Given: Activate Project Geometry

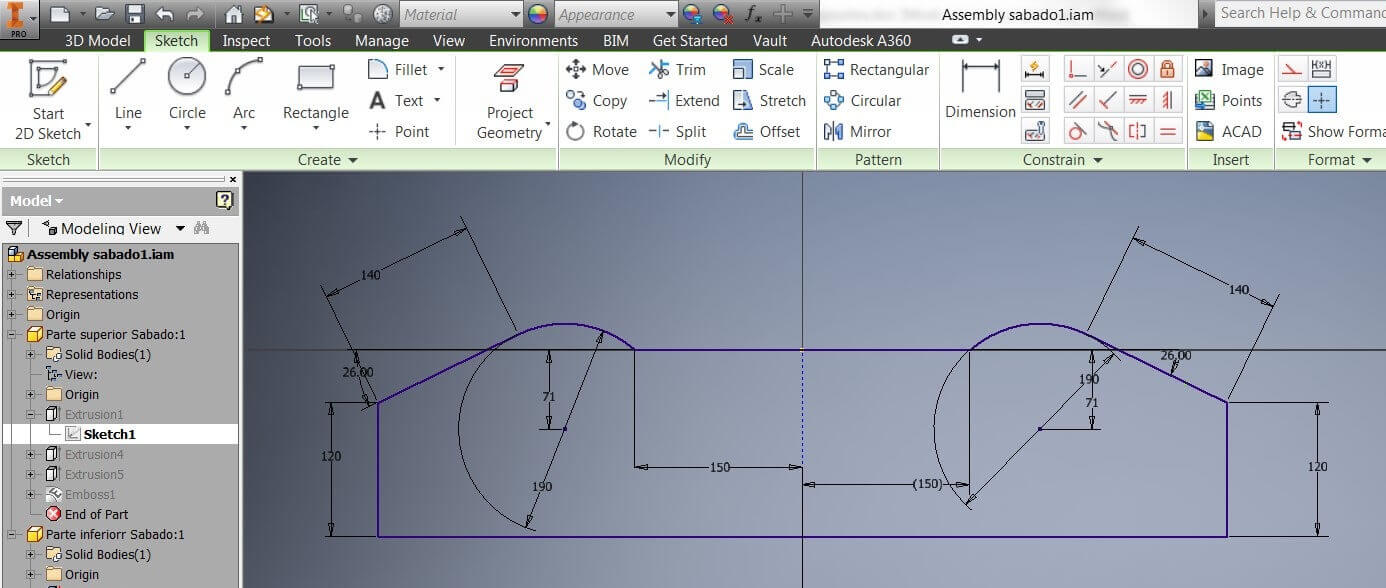Looking at the screenshot, I should pyautogui.click(x=511, y=102).
